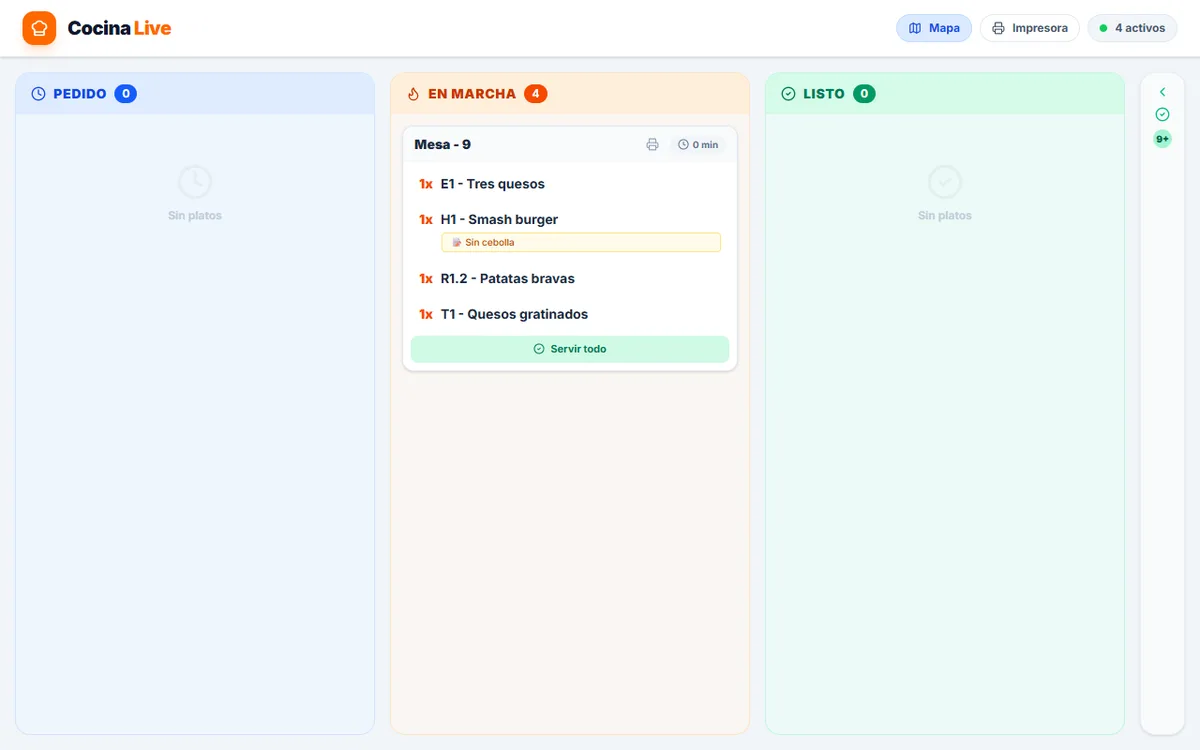Select the H1 - Smash burger item
Viewport: 1200px width, 750px height.
tap(570, 220)
